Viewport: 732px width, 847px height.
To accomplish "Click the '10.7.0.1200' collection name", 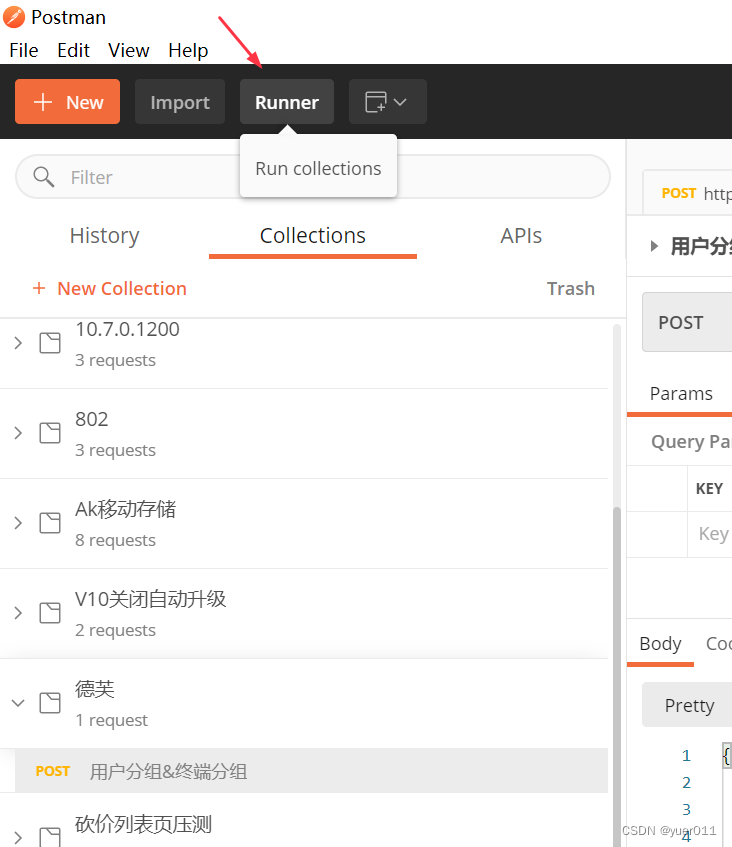I will [x=127, y=329].
